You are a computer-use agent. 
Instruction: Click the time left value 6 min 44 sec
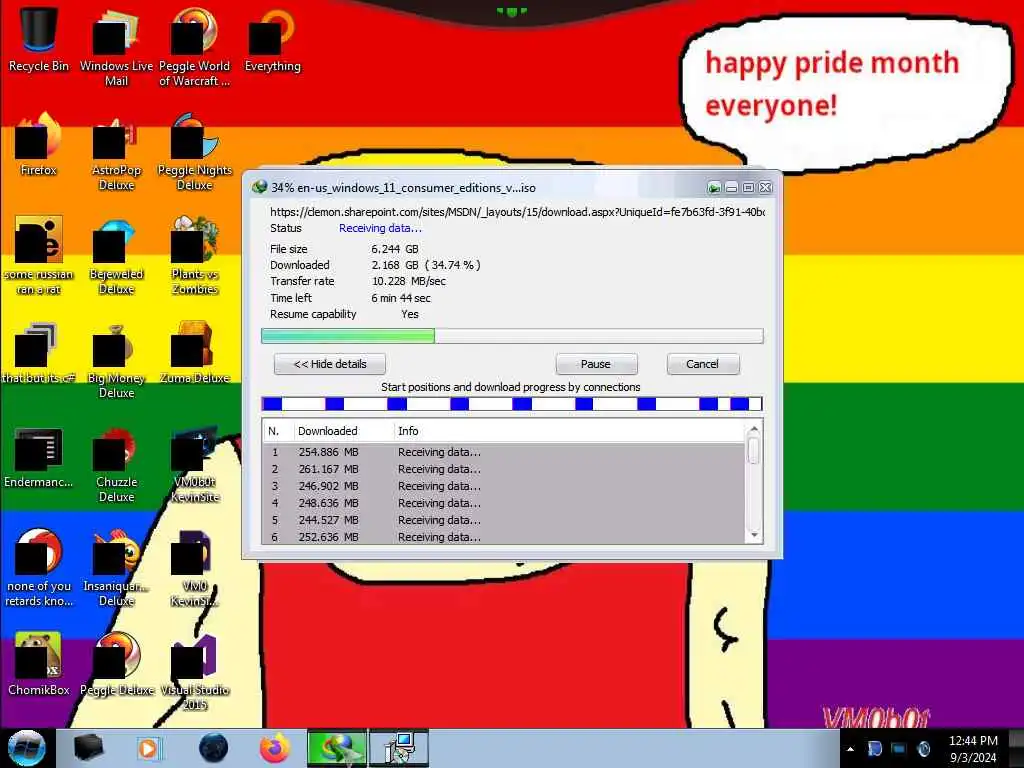[401, 298]
